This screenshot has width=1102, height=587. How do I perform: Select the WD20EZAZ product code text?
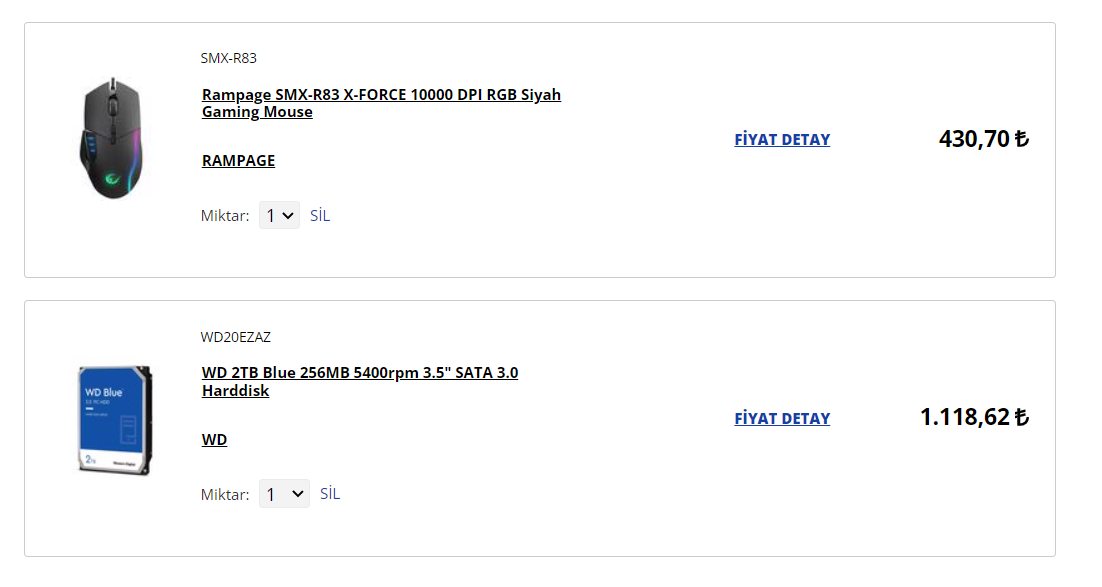point(235,337)
